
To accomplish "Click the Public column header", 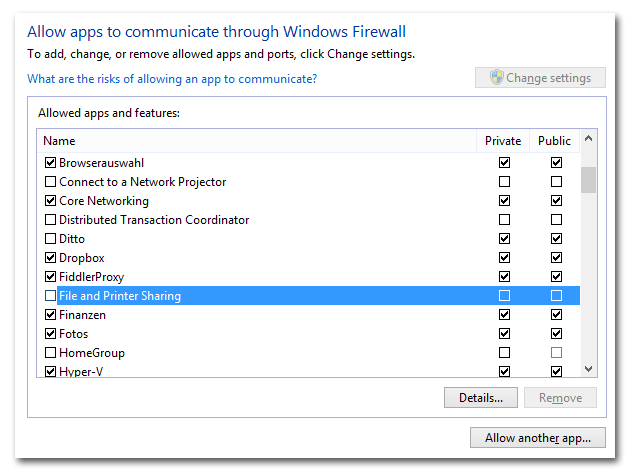I will (x=554, y=141).
